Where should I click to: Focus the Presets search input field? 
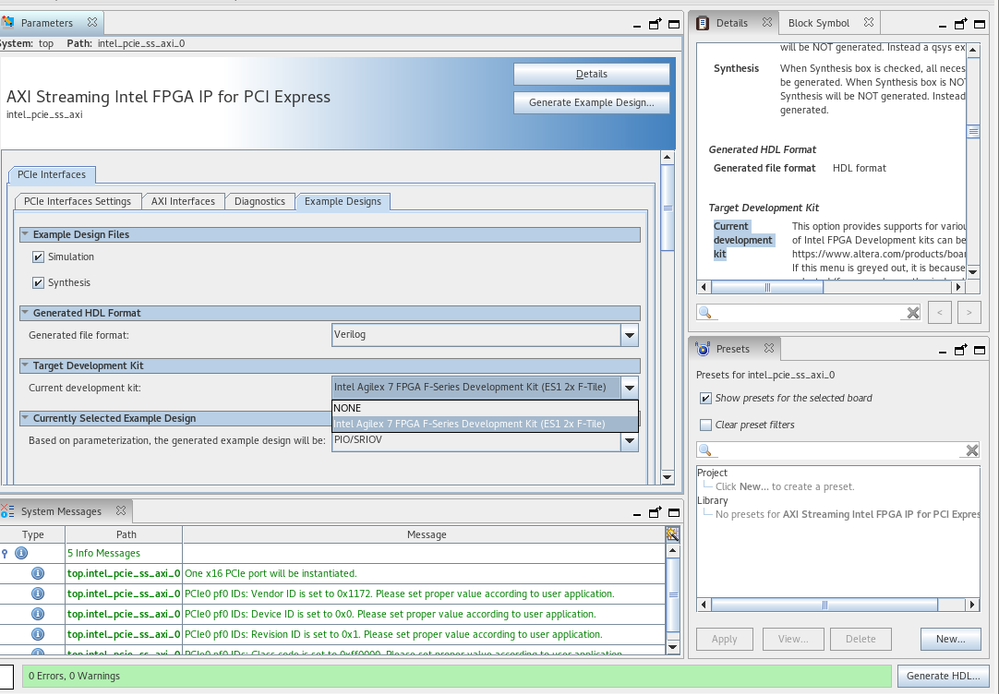[838, 450]
